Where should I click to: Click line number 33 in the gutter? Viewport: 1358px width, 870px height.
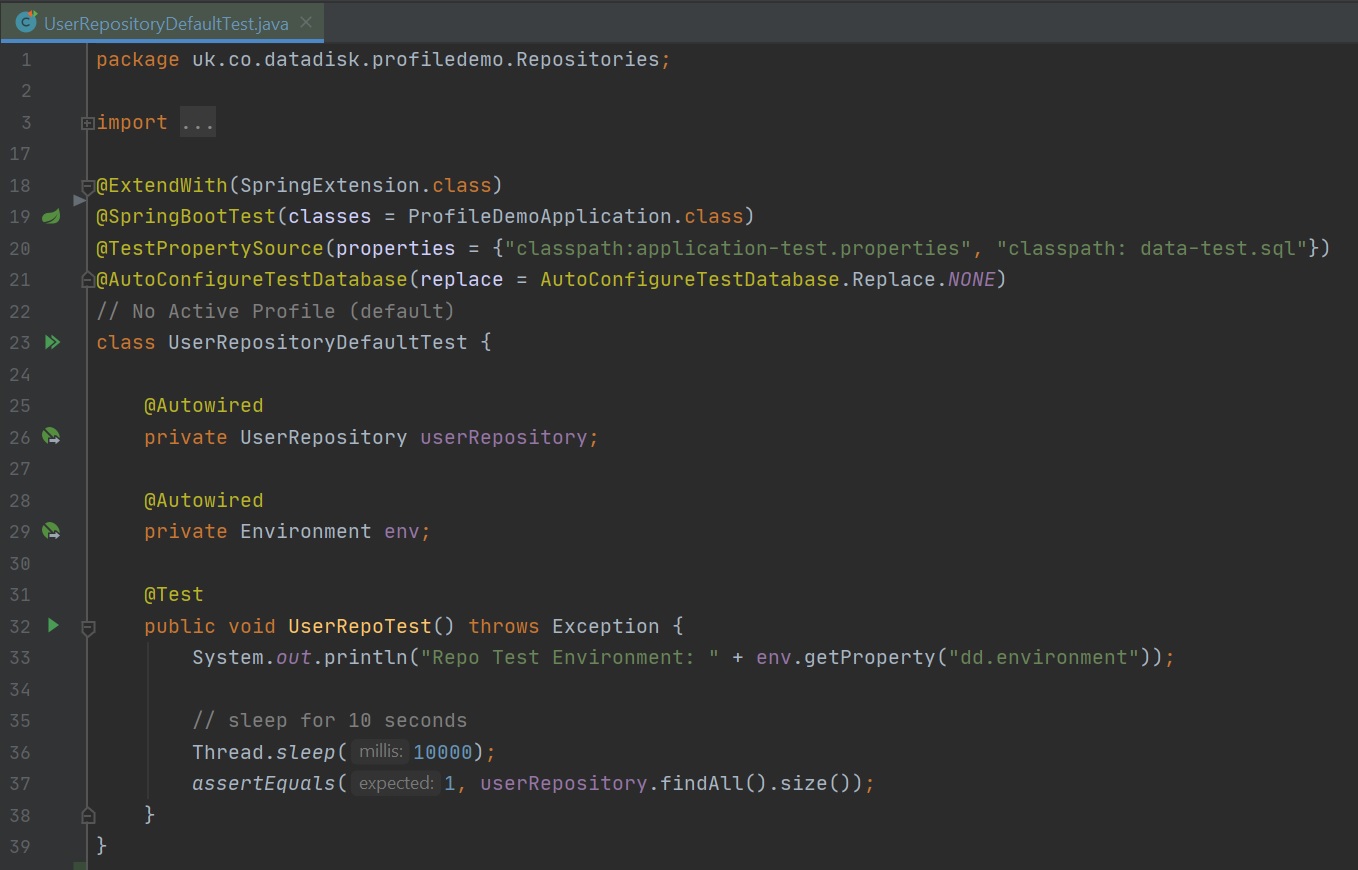[20, 658]
